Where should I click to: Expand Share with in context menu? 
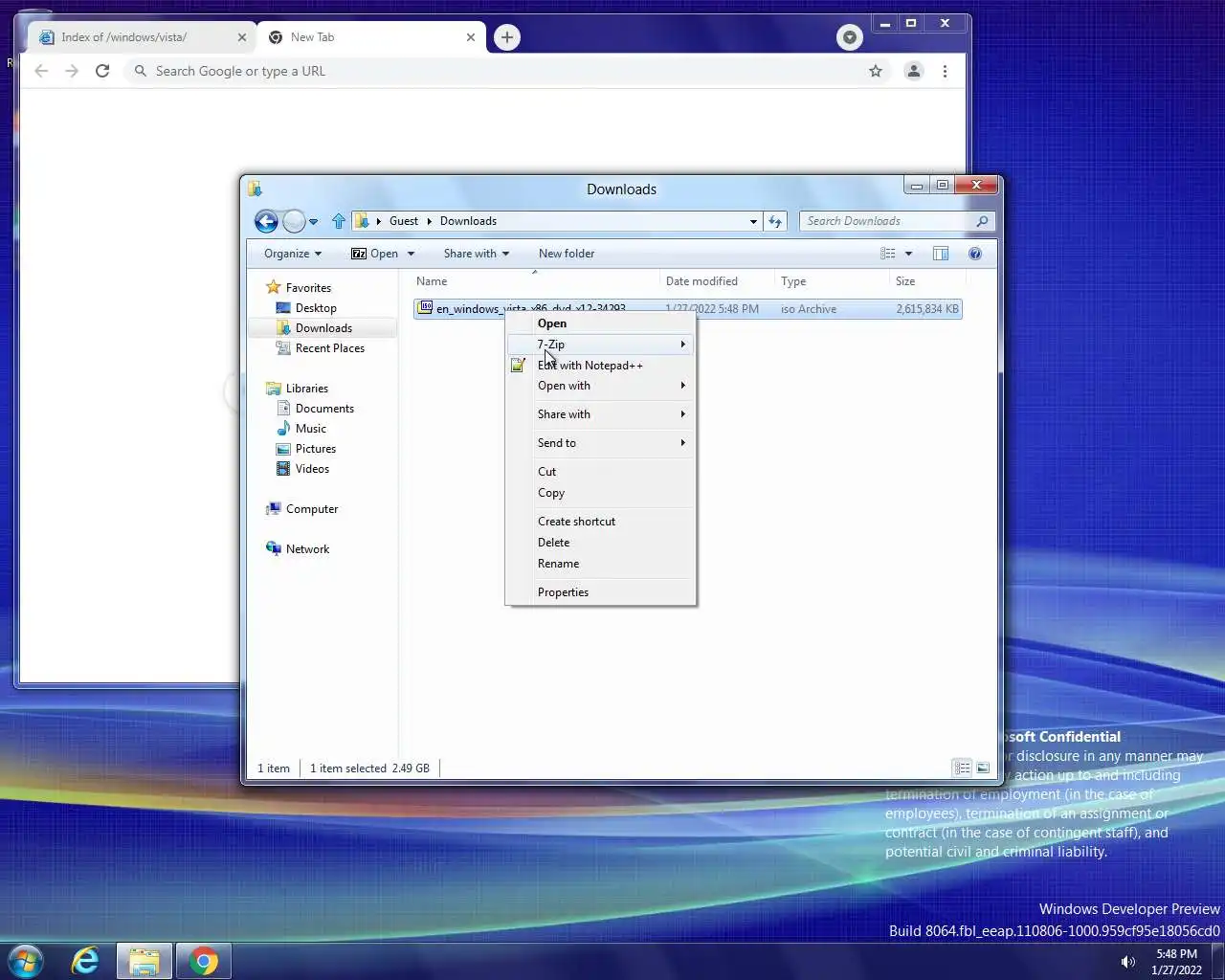tap(600, 414)
